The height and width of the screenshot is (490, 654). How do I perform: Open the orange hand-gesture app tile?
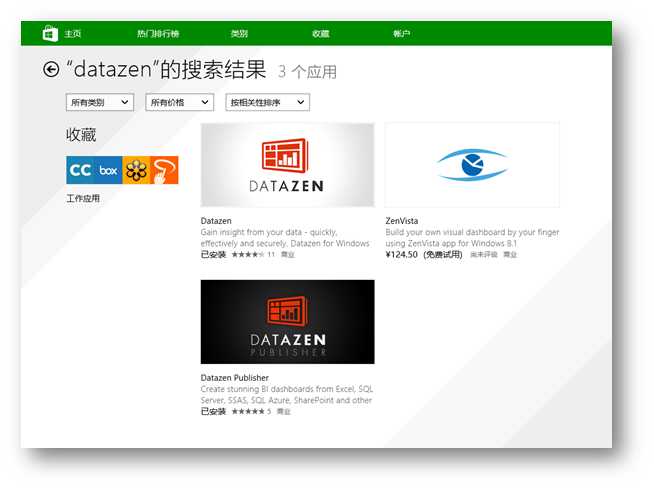coord(164,170)
